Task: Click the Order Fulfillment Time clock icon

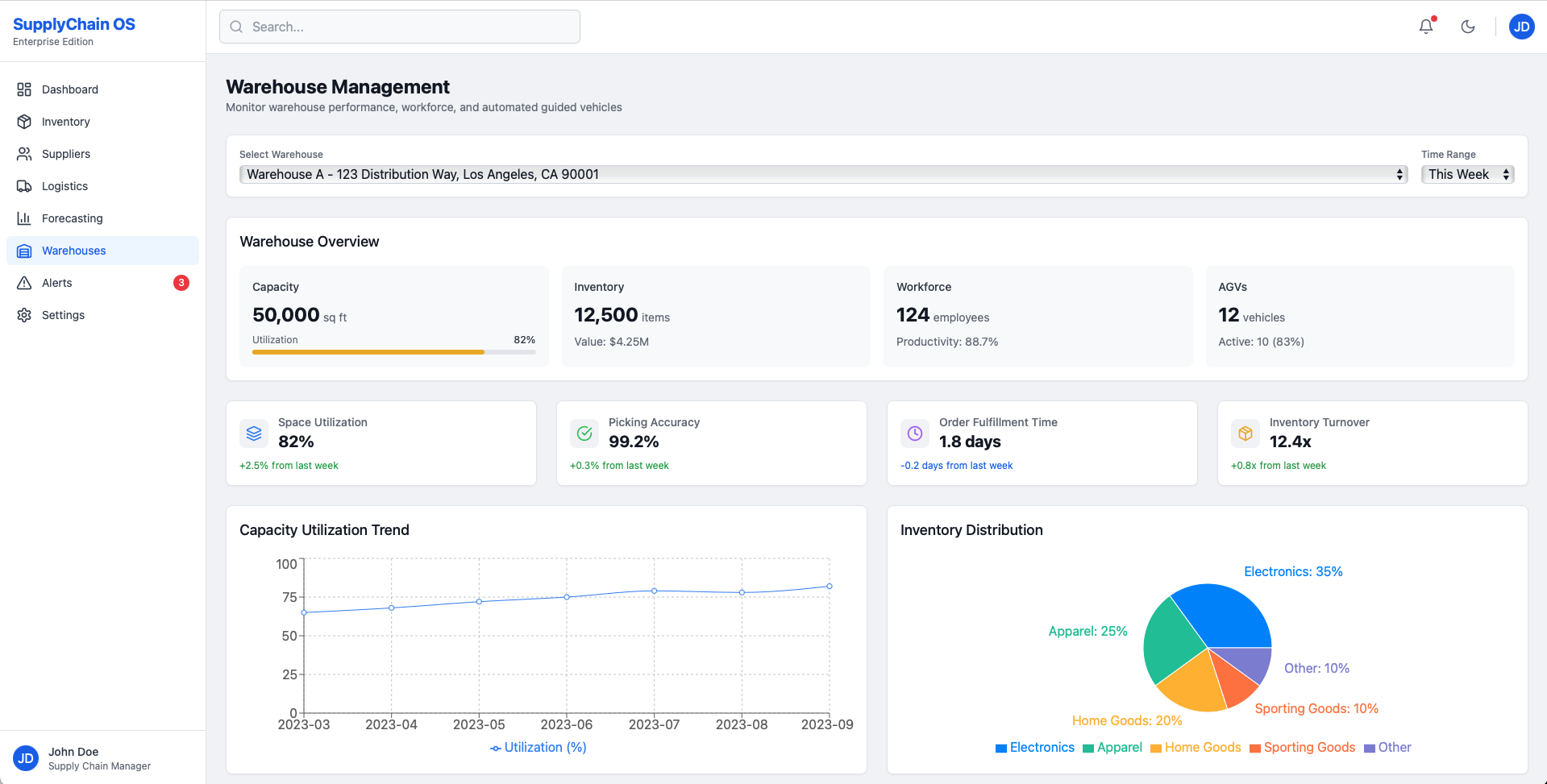Action: click(x=915, y=433)
